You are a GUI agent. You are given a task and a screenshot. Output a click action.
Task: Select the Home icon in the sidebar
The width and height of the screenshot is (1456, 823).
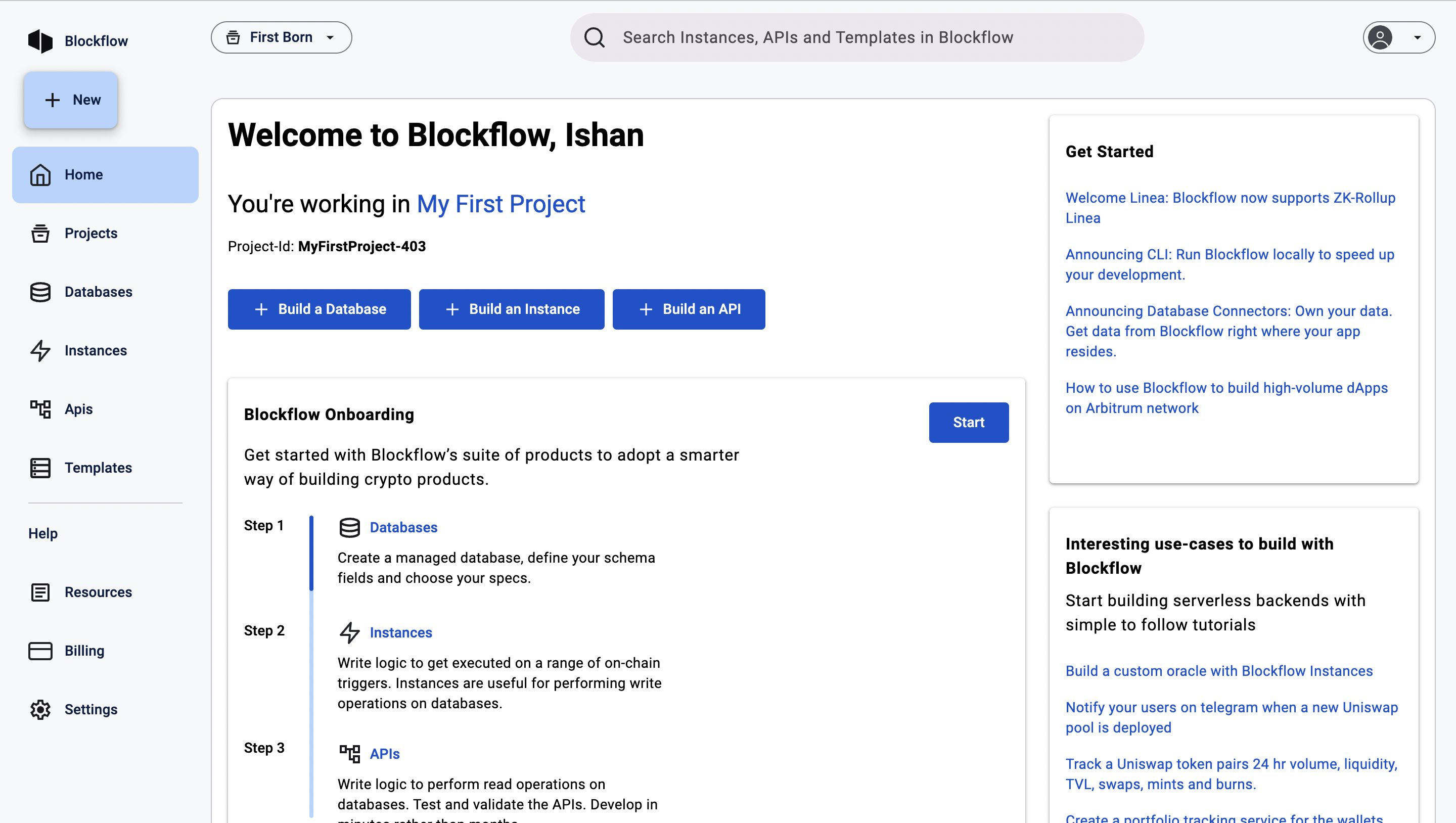39,175
